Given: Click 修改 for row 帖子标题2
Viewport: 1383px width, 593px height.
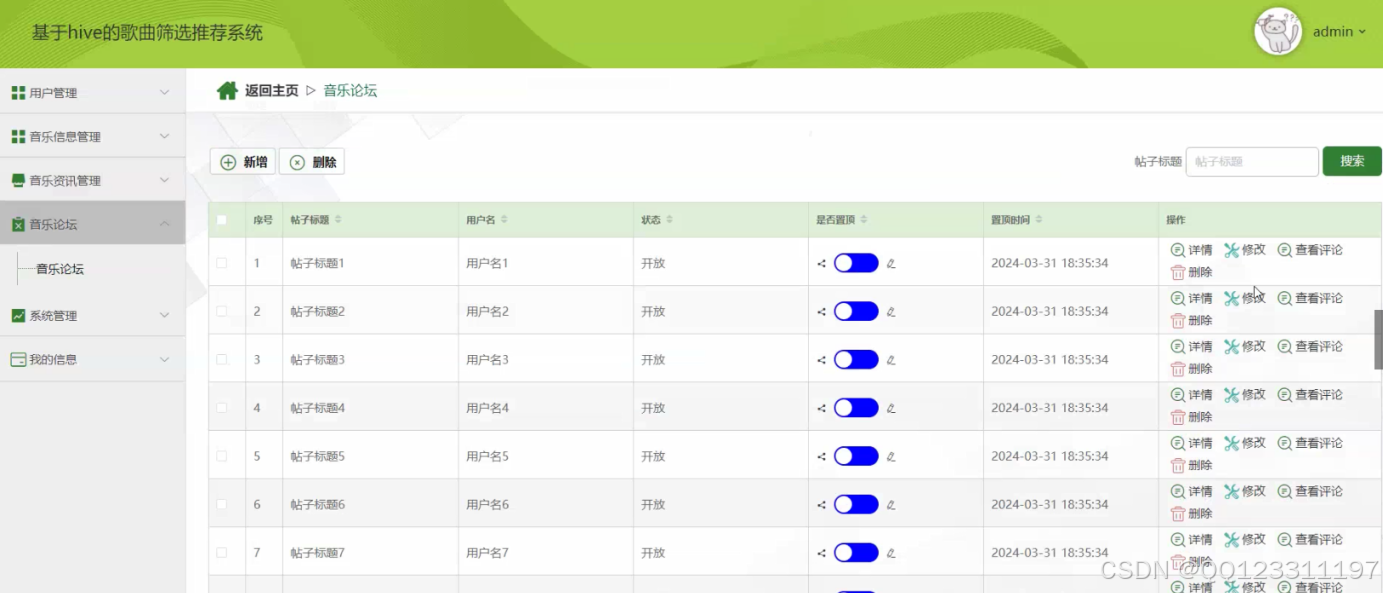Looking at the screenshot, I should tap(1245, 298).
